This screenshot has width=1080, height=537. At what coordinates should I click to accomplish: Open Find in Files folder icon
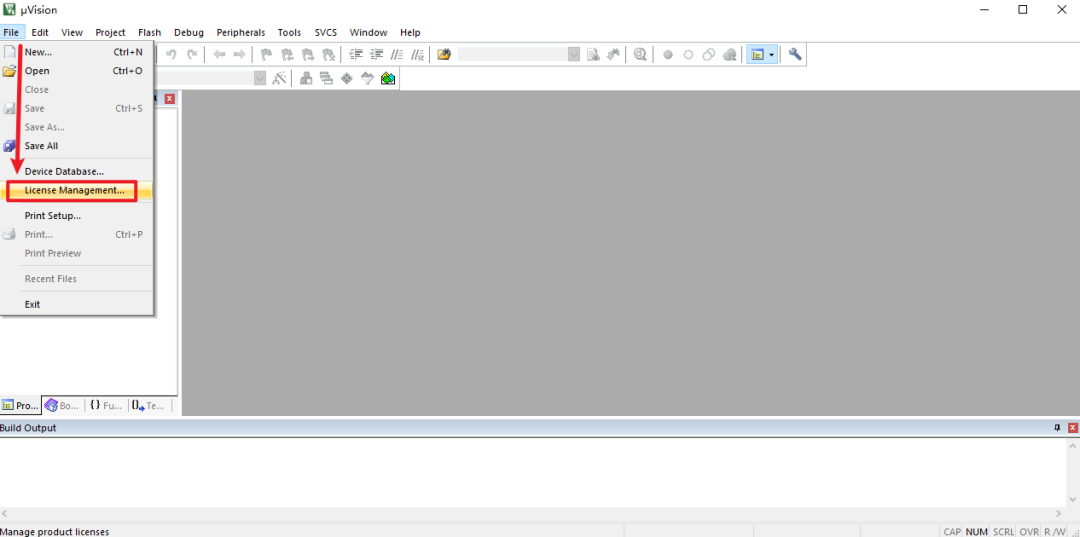(x=444, y=54)
